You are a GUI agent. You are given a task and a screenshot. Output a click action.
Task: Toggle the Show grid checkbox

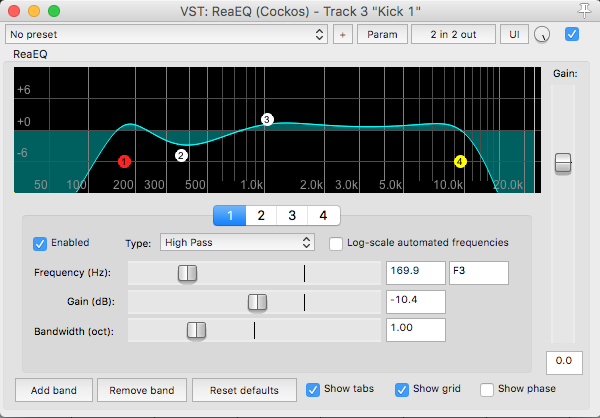pyautogui.click(x=401, y=390)
